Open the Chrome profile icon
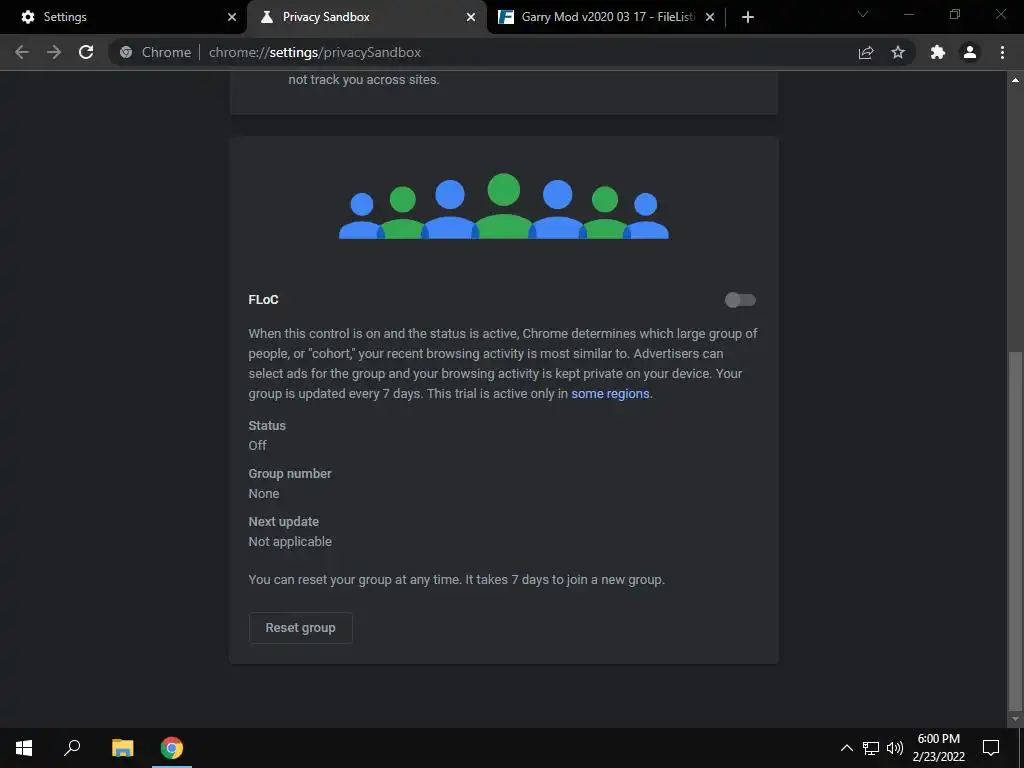The height and width of the screenshot is (768, 1024). click(x=970, y=52)
